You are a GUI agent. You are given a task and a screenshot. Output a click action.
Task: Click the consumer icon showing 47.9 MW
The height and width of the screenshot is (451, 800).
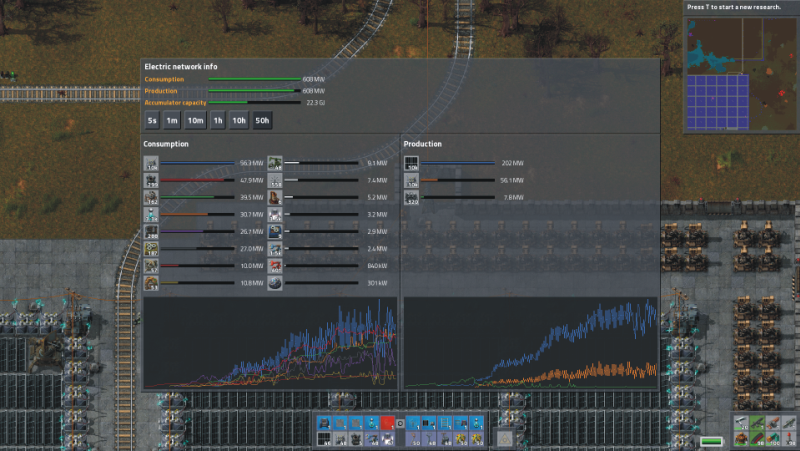pos(151,181)
